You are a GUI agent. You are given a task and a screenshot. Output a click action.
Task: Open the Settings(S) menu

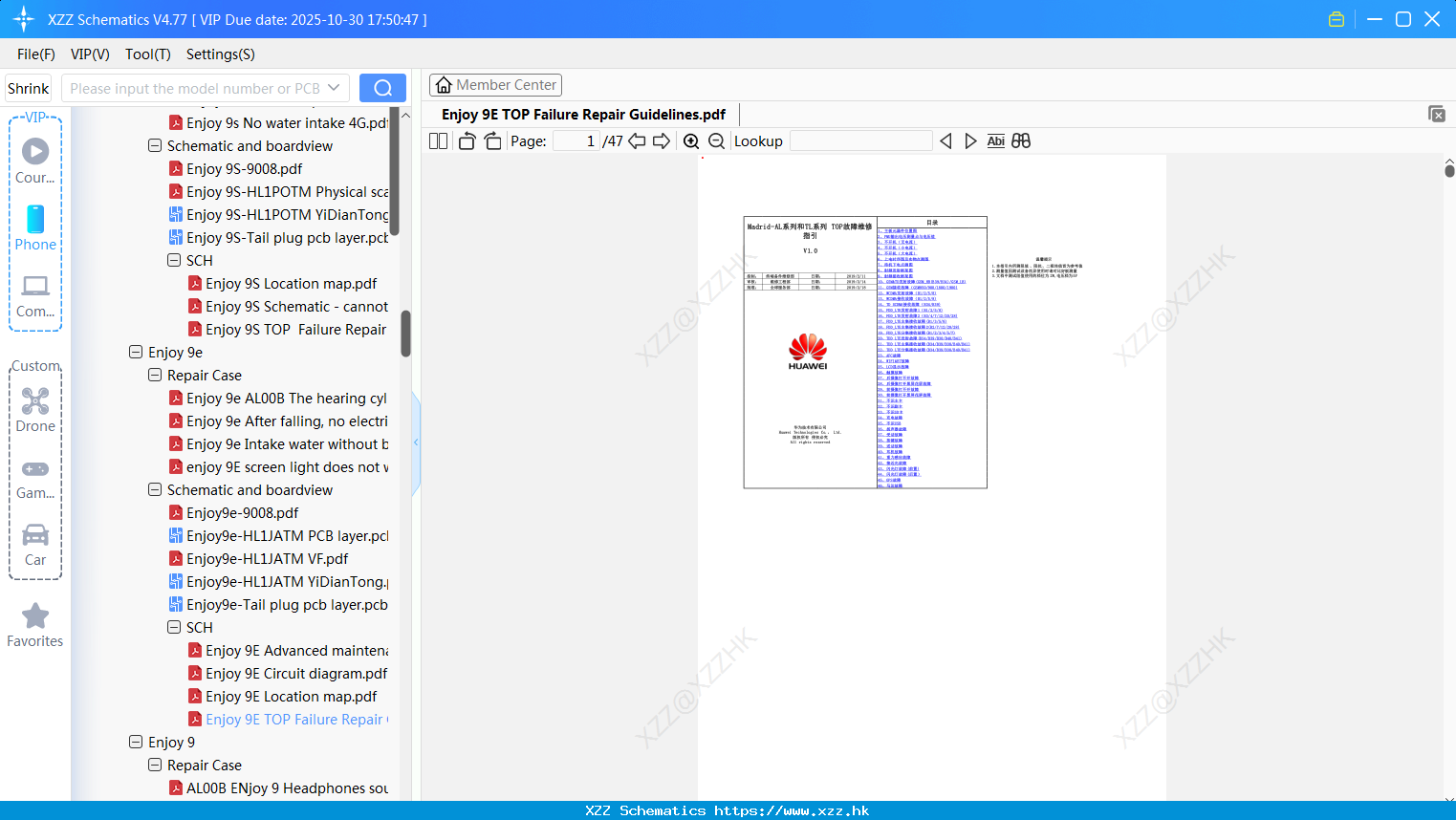(x=221, y=54)
